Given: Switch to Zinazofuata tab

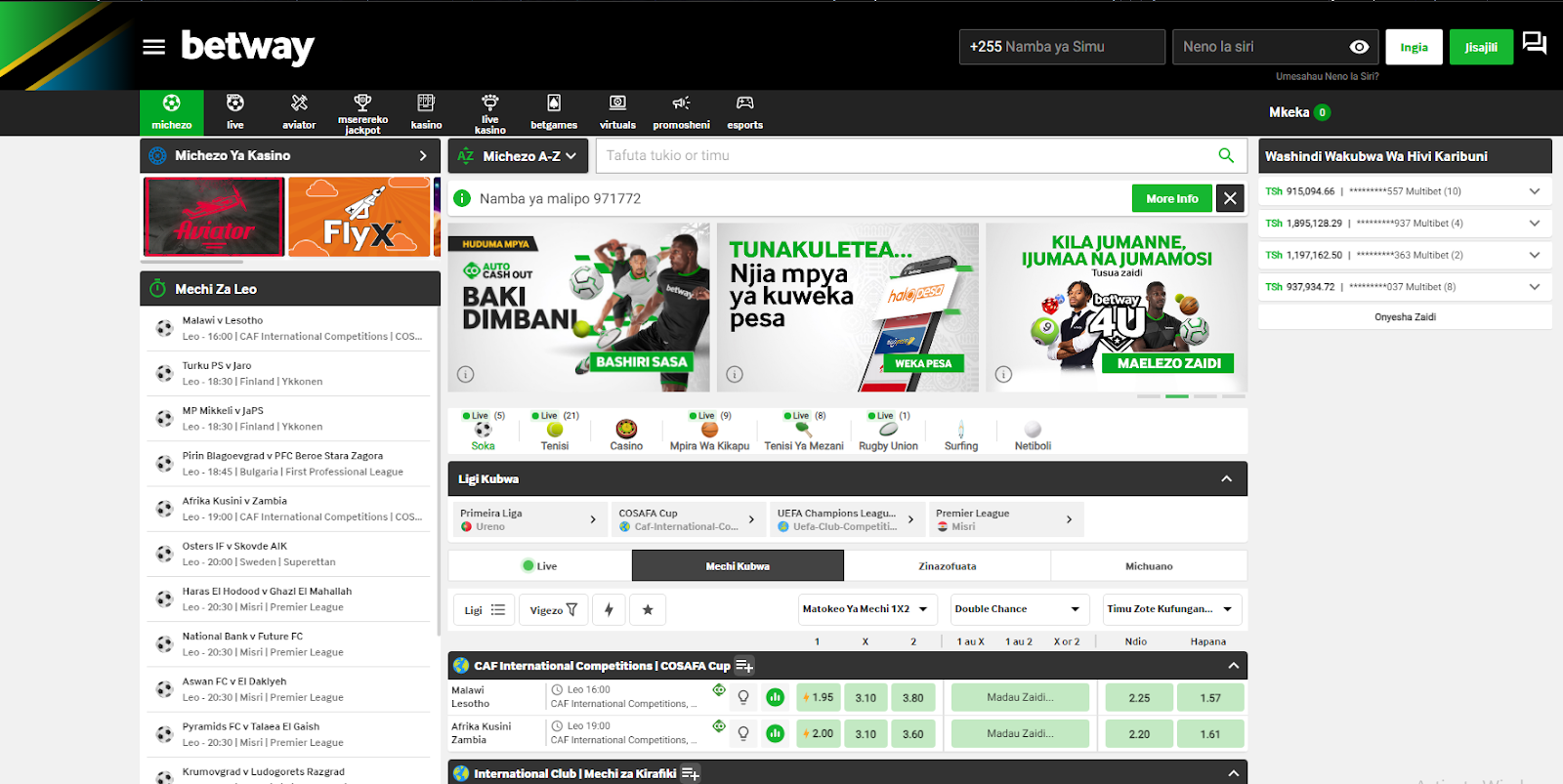Looking at the screenshot, I should pyautogui.click(x=947, y=566).
